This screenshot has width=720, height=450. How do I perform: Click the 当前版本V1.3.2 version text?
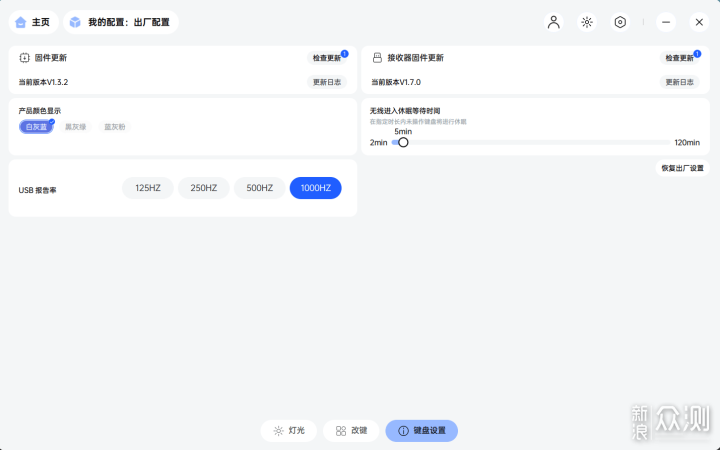[43, 82]
